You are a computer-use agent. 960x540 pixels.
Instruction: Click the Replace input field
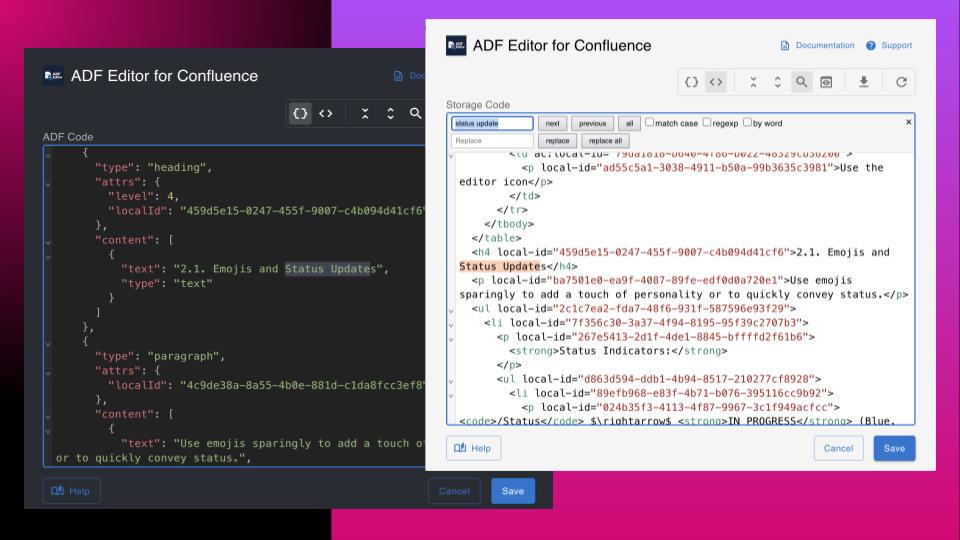(x=492, y=141)
